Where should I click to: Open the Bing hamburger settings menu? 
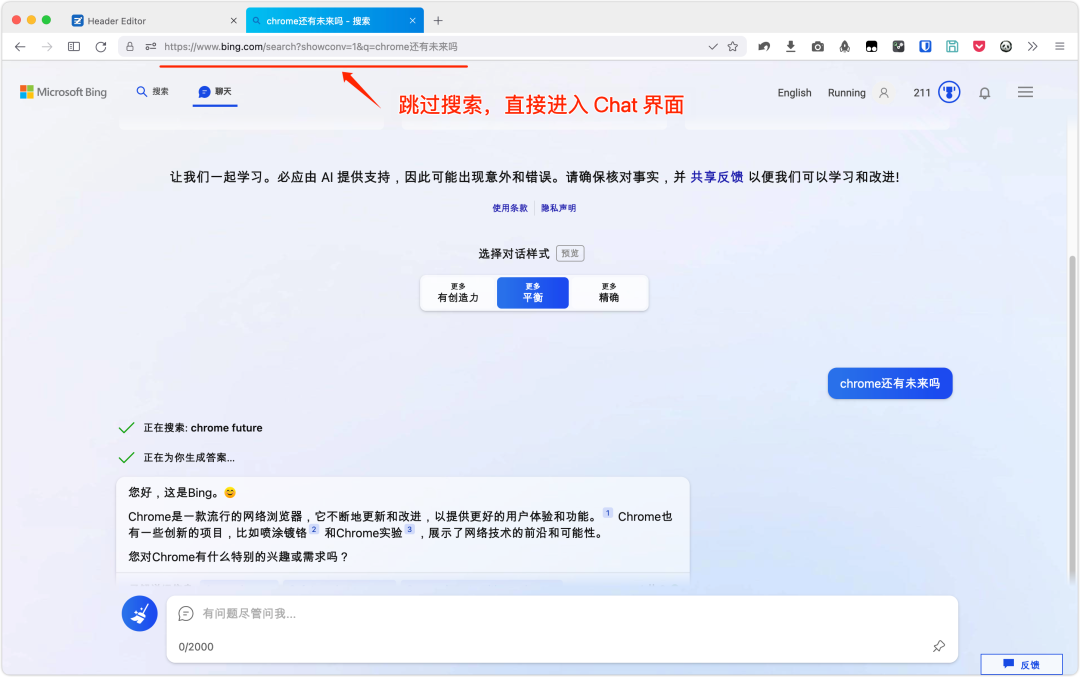tap(1025, 92)
